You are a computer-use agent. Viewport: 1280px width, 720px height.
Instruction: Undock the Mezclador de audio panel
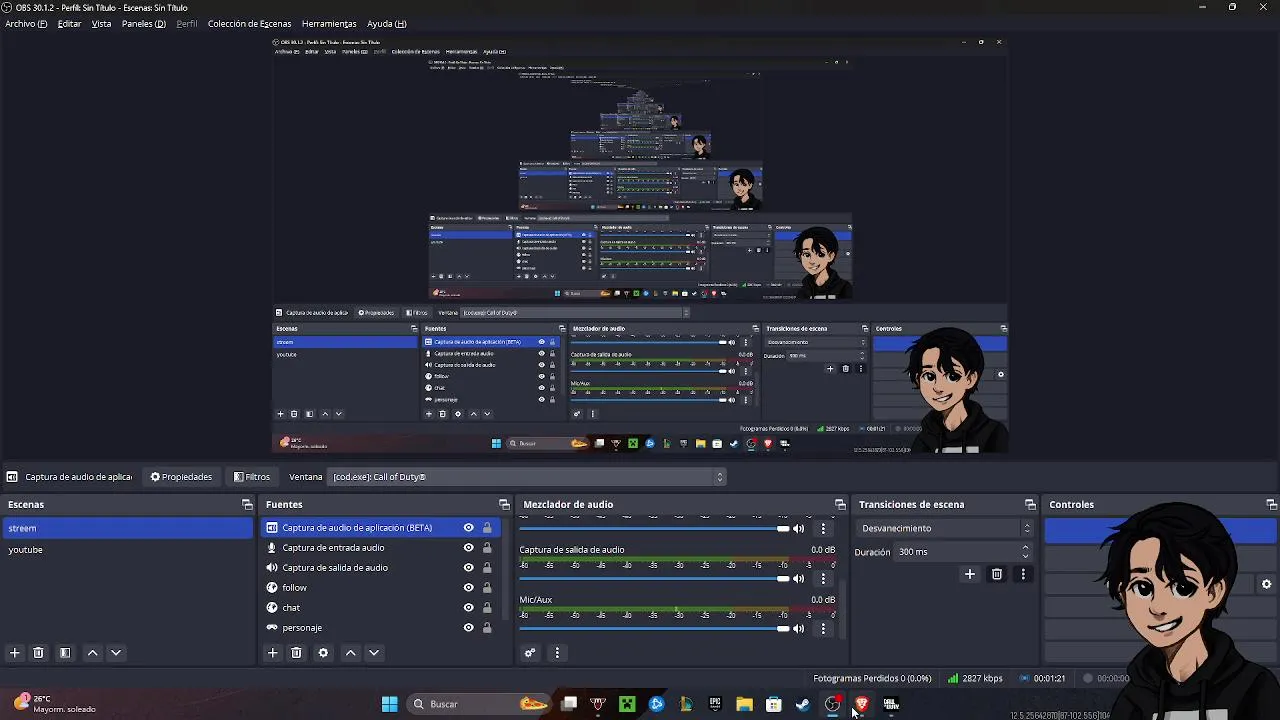pyautogui.click(x=840, y=505)
